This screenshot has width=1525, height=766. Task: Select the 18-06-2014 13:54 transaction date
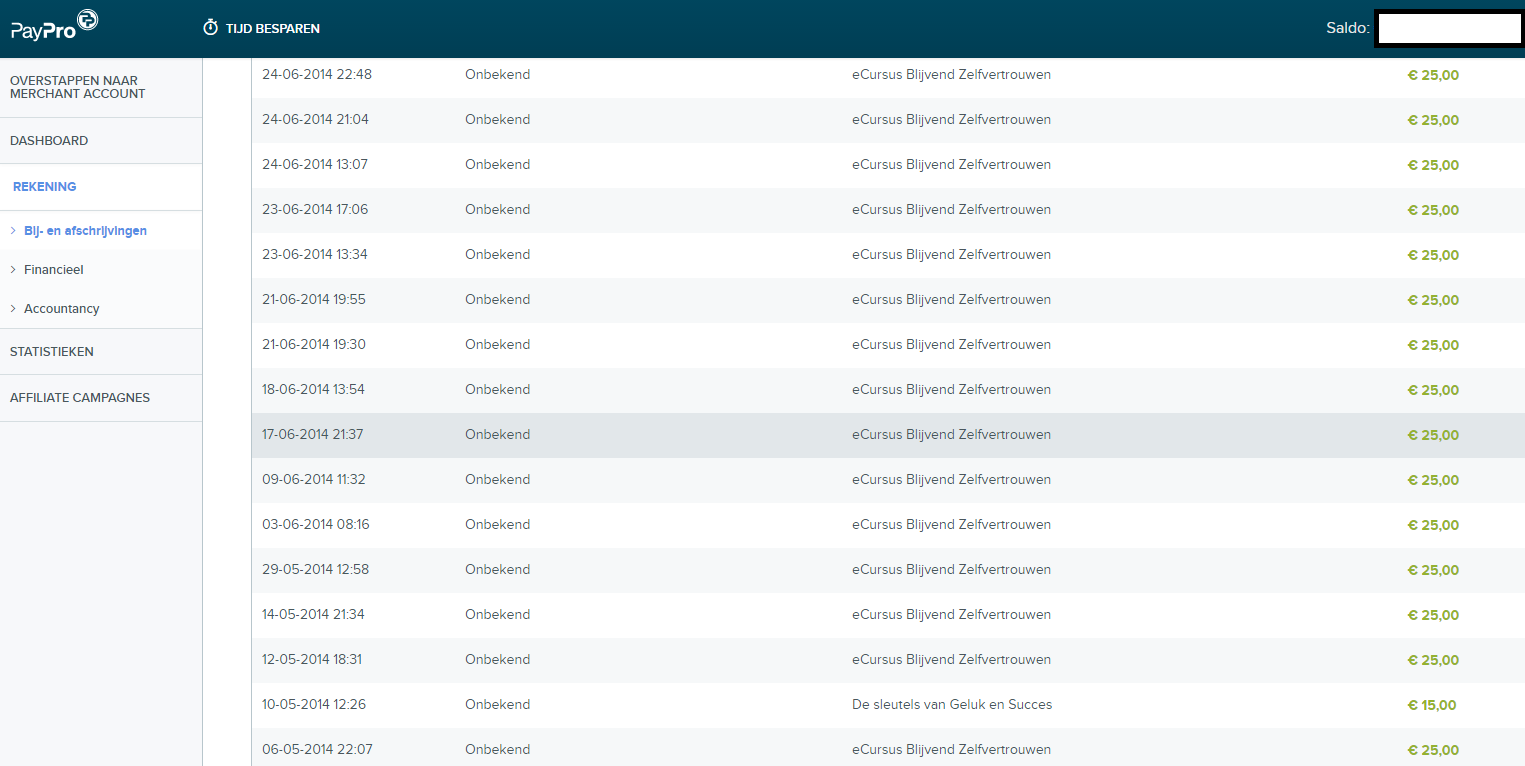(x=314, y=390)
